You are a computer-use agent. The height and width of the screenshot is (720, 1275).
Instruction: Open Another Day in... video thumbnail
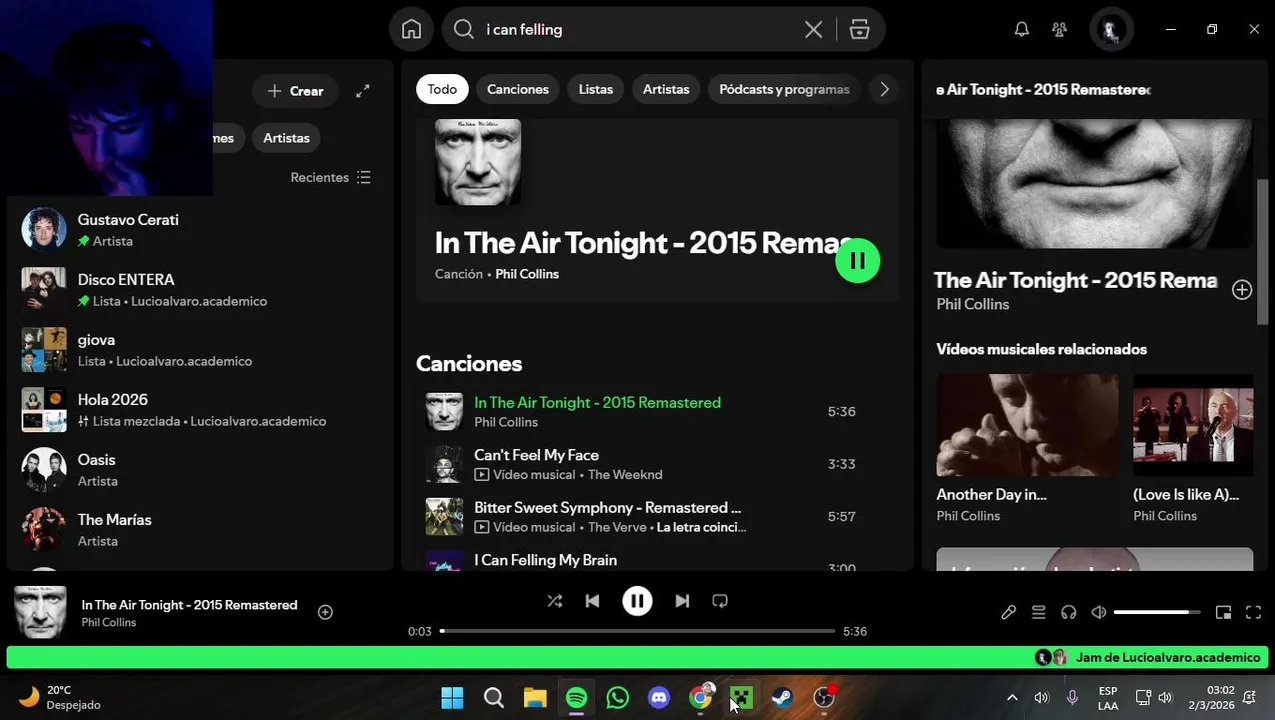click(x=1027, y=425)
